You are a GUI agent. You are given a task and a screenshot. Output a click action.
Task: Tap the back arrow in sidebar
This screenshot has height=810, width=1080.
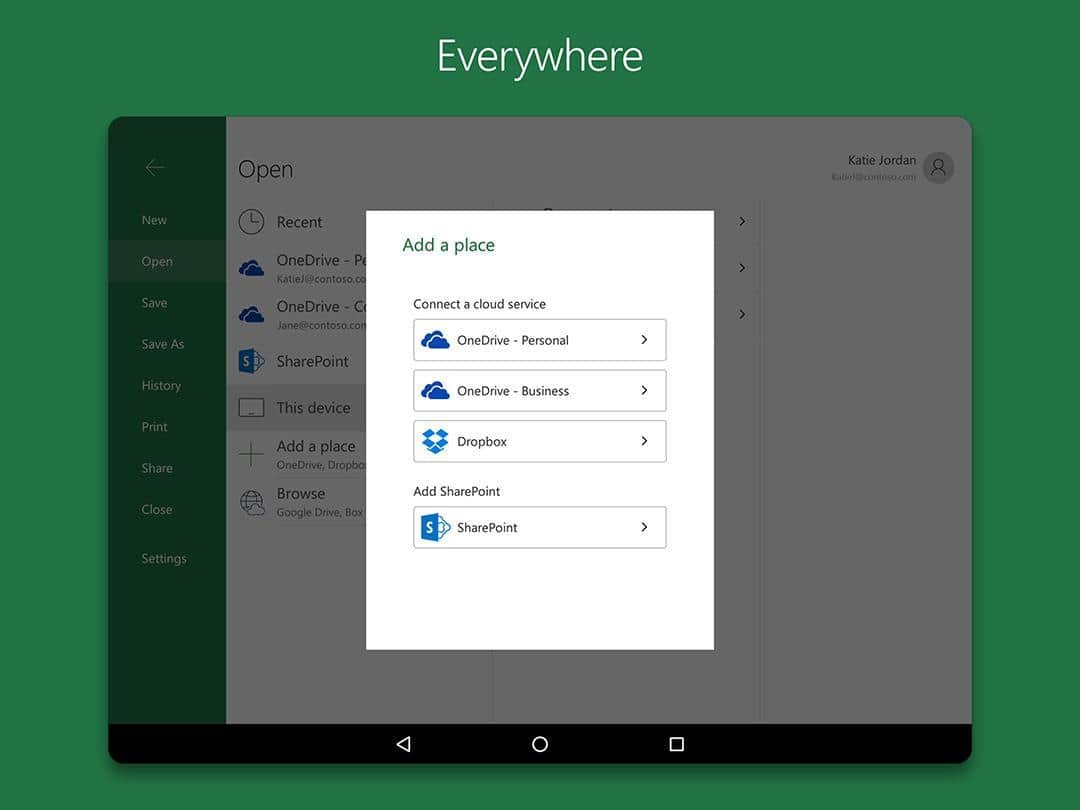tap(154, 168)
